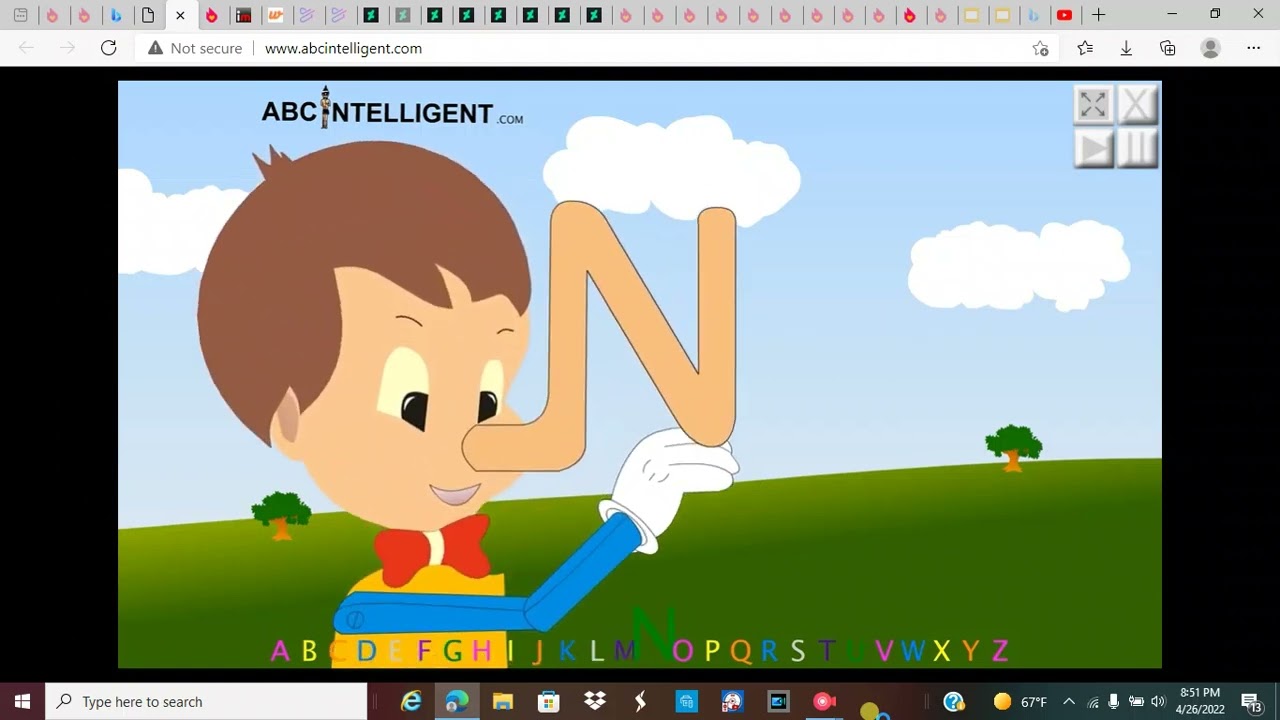
Task: Click the address bar URL www.abcintelligent.com
Action: [x=343, y=48]
